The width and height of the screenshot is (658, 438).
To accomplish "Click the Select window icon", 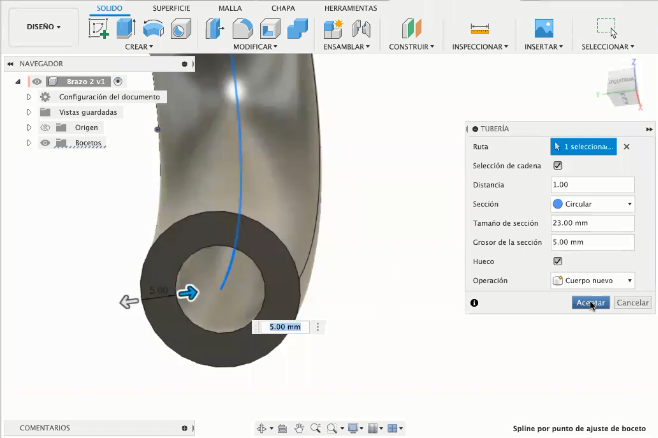I will tap(607, 29).
